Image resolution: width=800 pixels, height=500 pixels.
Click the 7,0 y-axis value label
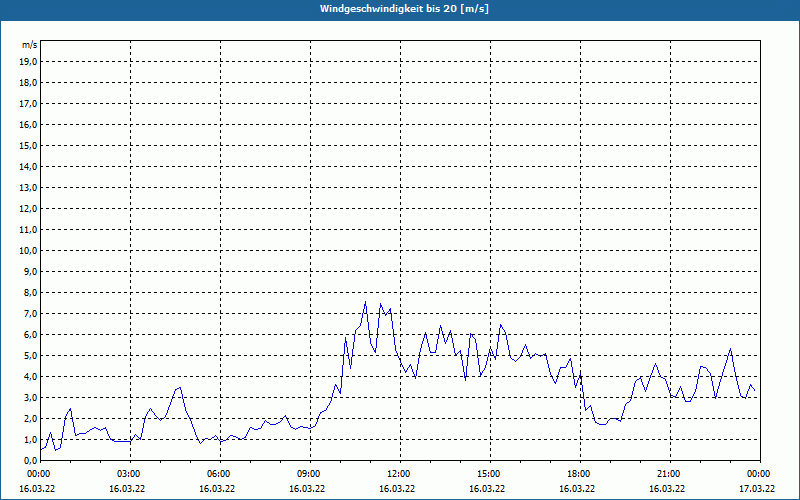[30, 313]
